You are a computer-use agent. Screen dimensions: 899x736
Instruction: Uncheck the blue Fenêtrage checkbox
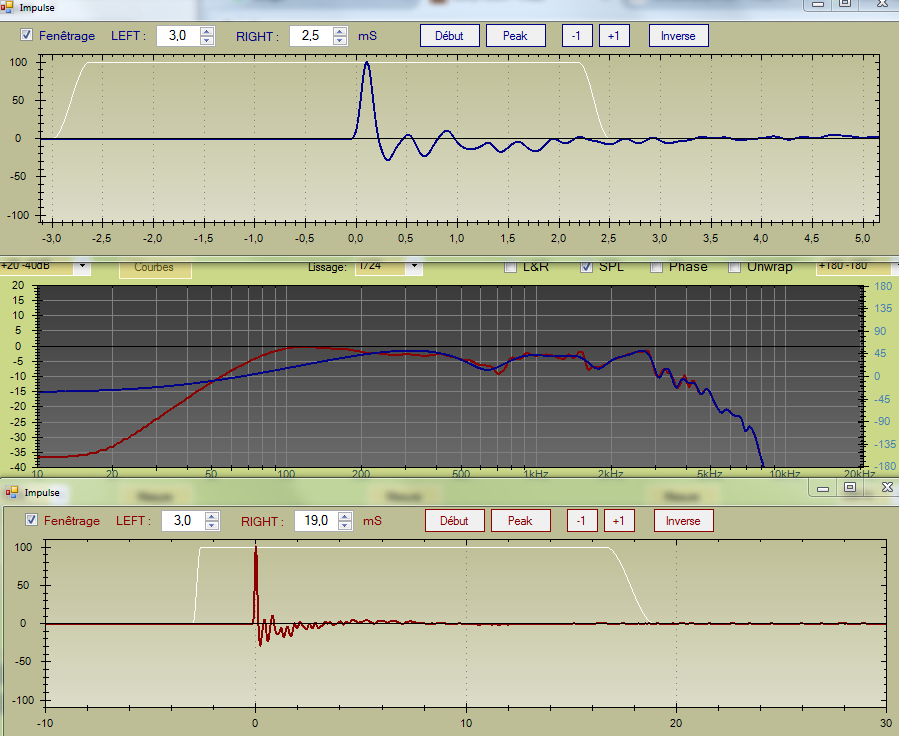click(x=27, y=36)
